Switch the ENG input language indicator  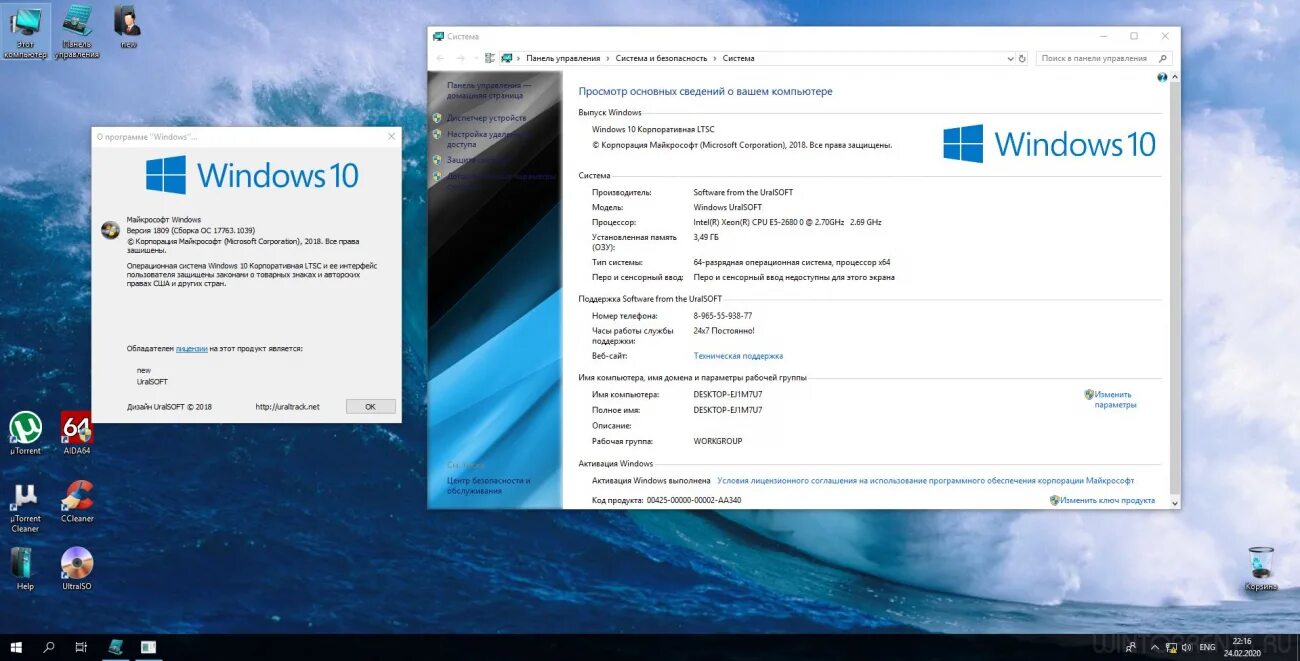coord(1207,647)
